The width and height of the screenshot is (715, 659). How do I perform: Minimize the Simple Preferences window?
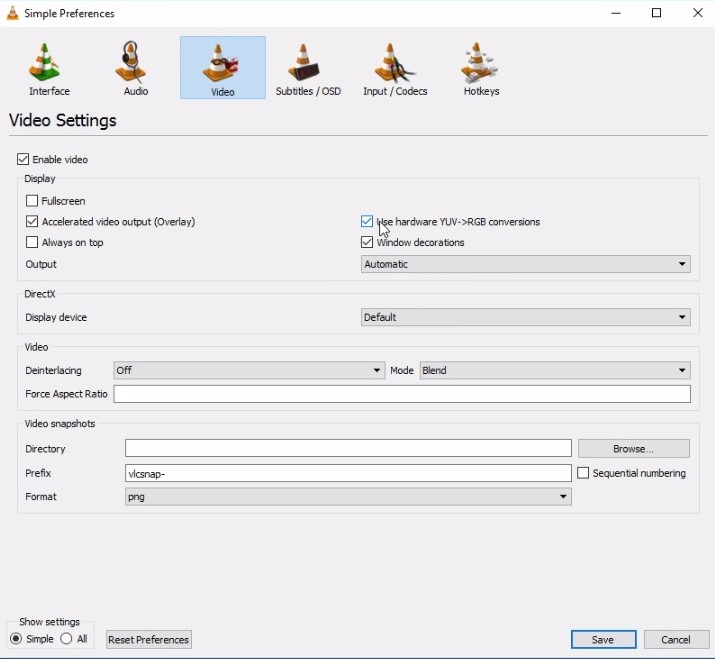pyautogui.click(x=616, y=13)
